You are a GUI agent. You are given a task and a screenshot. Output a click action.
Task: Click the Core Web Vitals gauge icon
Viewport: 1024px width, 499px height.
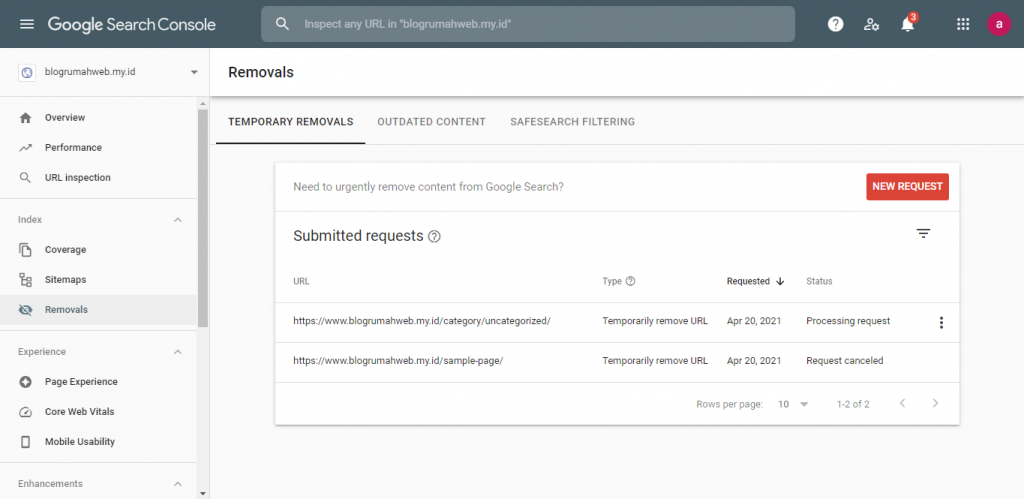[x=25, y=411]
